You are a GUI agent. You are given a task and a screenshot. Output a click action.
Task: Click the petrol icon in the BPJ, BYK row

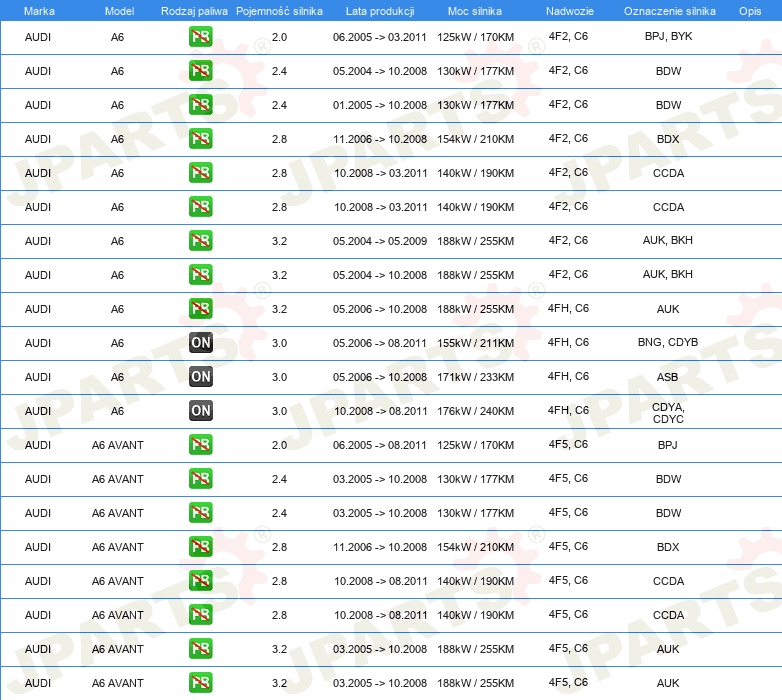pos(200,37)
